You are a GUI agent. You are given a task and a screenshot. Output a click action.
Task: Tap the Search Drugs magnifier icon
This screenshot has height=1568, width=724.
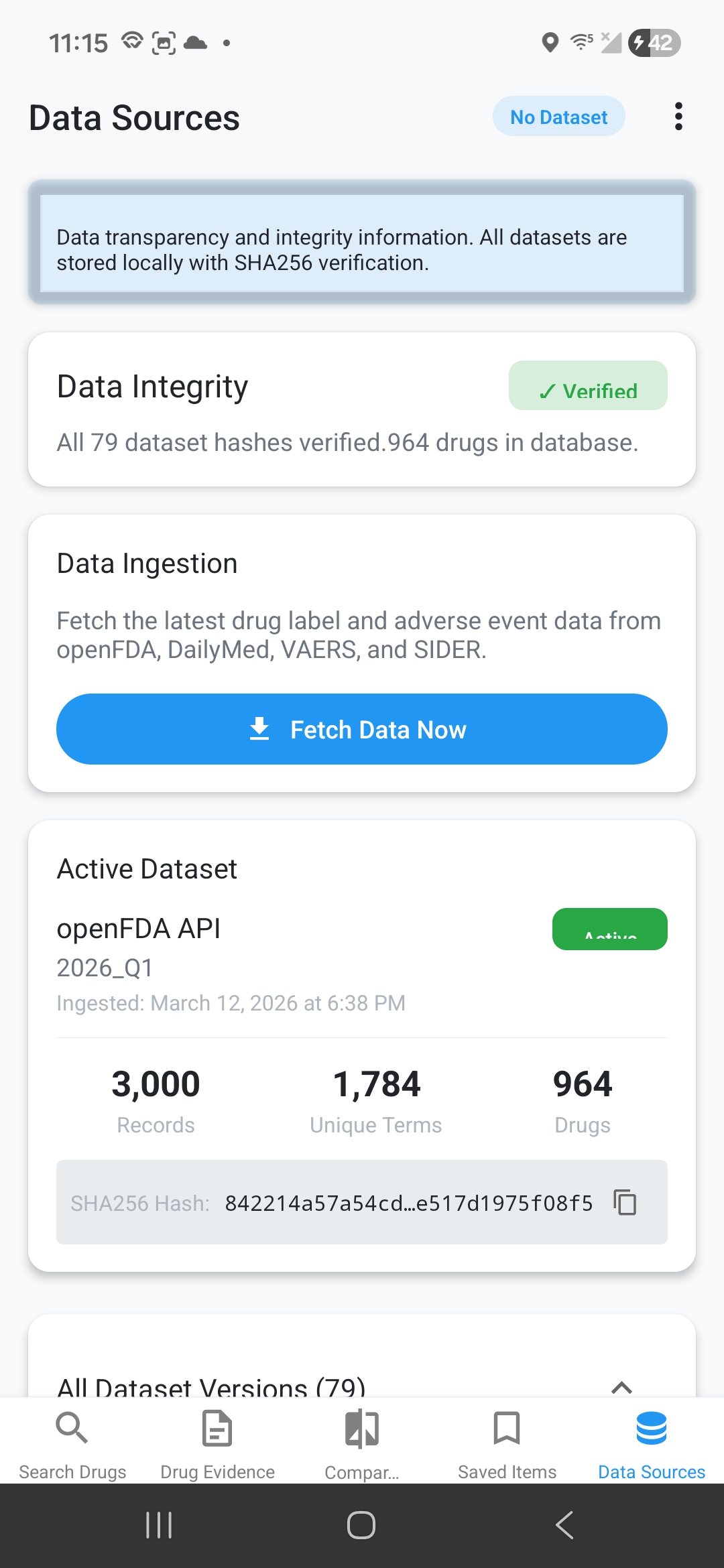(x=72, y=1428)
